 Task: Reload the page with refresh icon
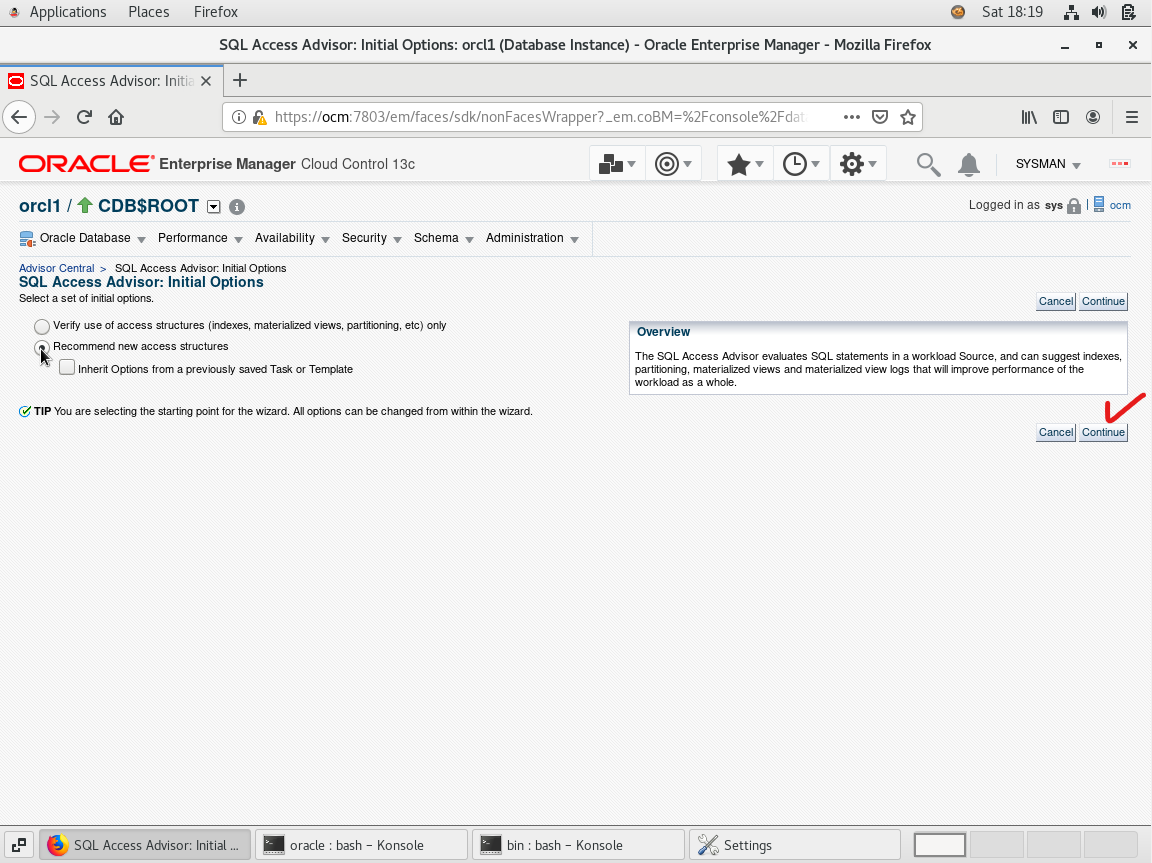pos(84,117)
